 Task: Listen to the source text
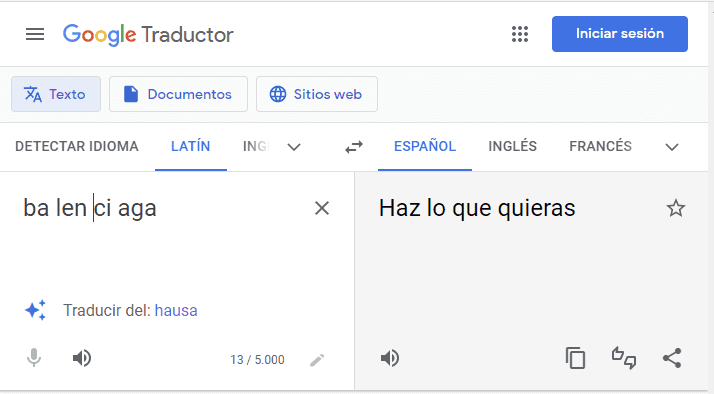[82, 358]
